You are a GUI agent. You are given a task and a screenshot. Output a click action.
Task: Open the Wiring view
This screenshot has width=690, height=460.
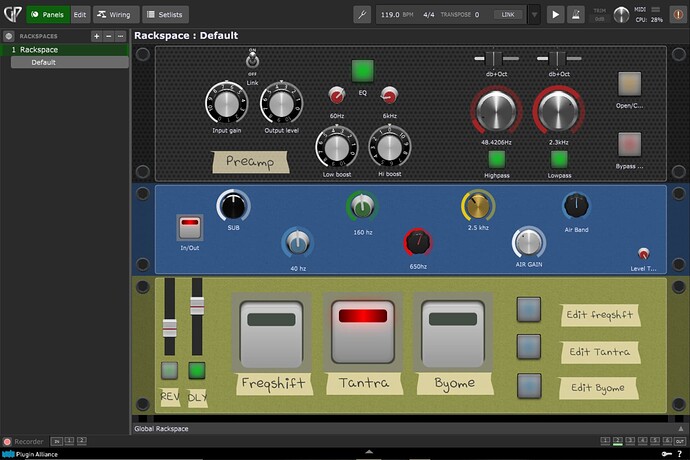[x=116, y=15]
